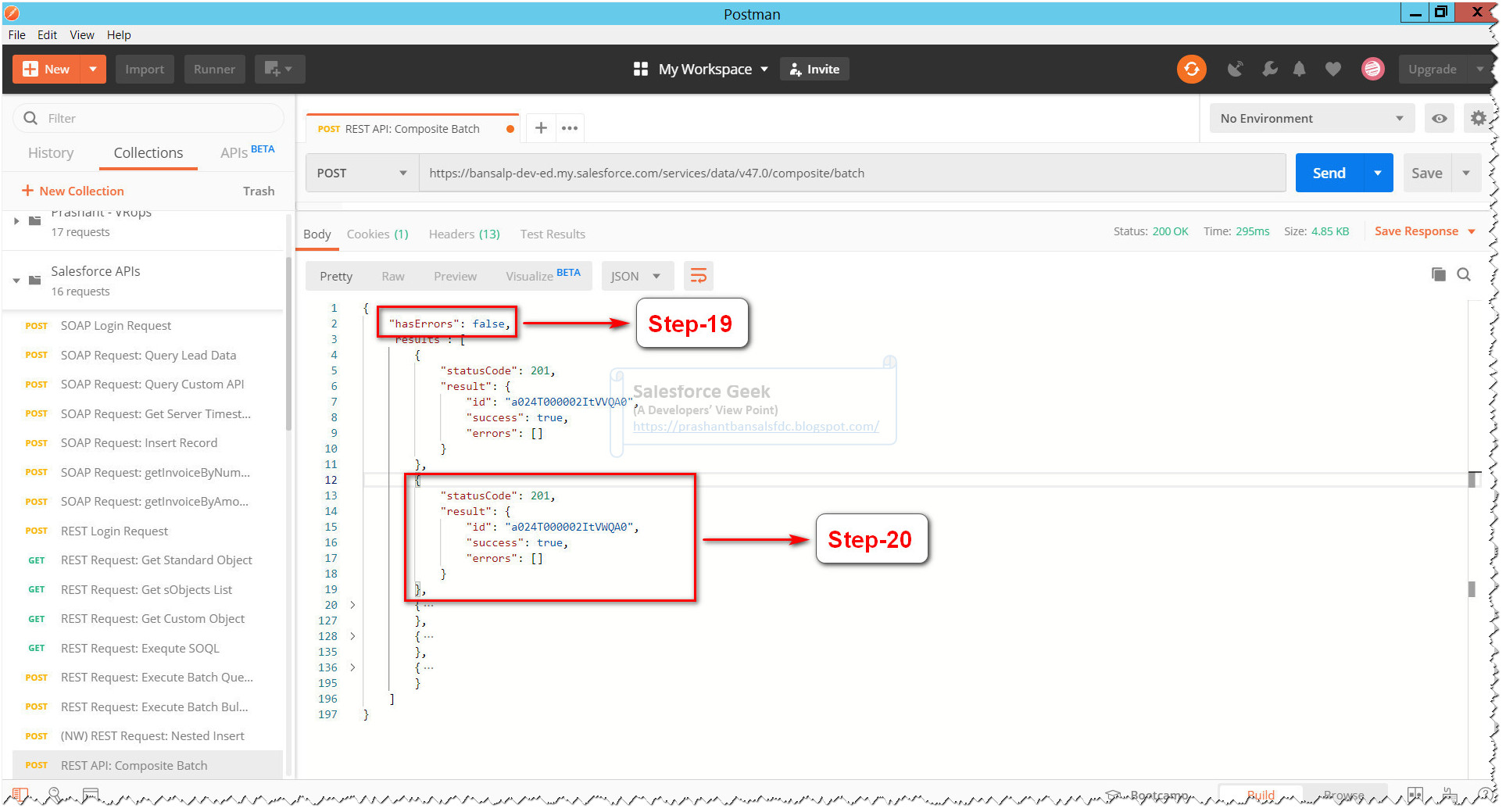This screenshot has height=812, width=1506.
Task: Click the Save button
Action: click(x=1426, y=173)
